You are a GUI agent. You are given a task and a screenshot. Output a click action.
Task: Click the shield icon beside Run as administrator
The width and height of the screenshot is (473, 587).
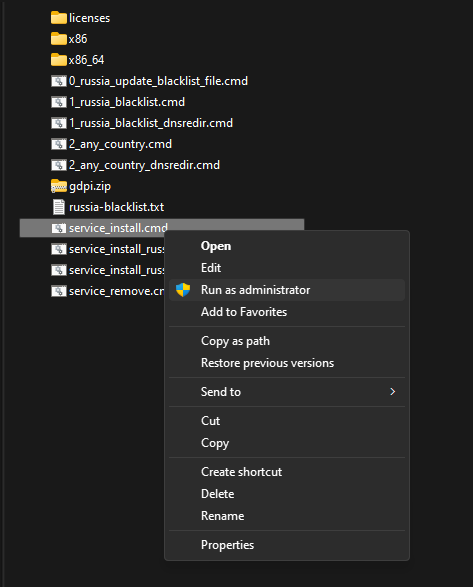(183, 290)
